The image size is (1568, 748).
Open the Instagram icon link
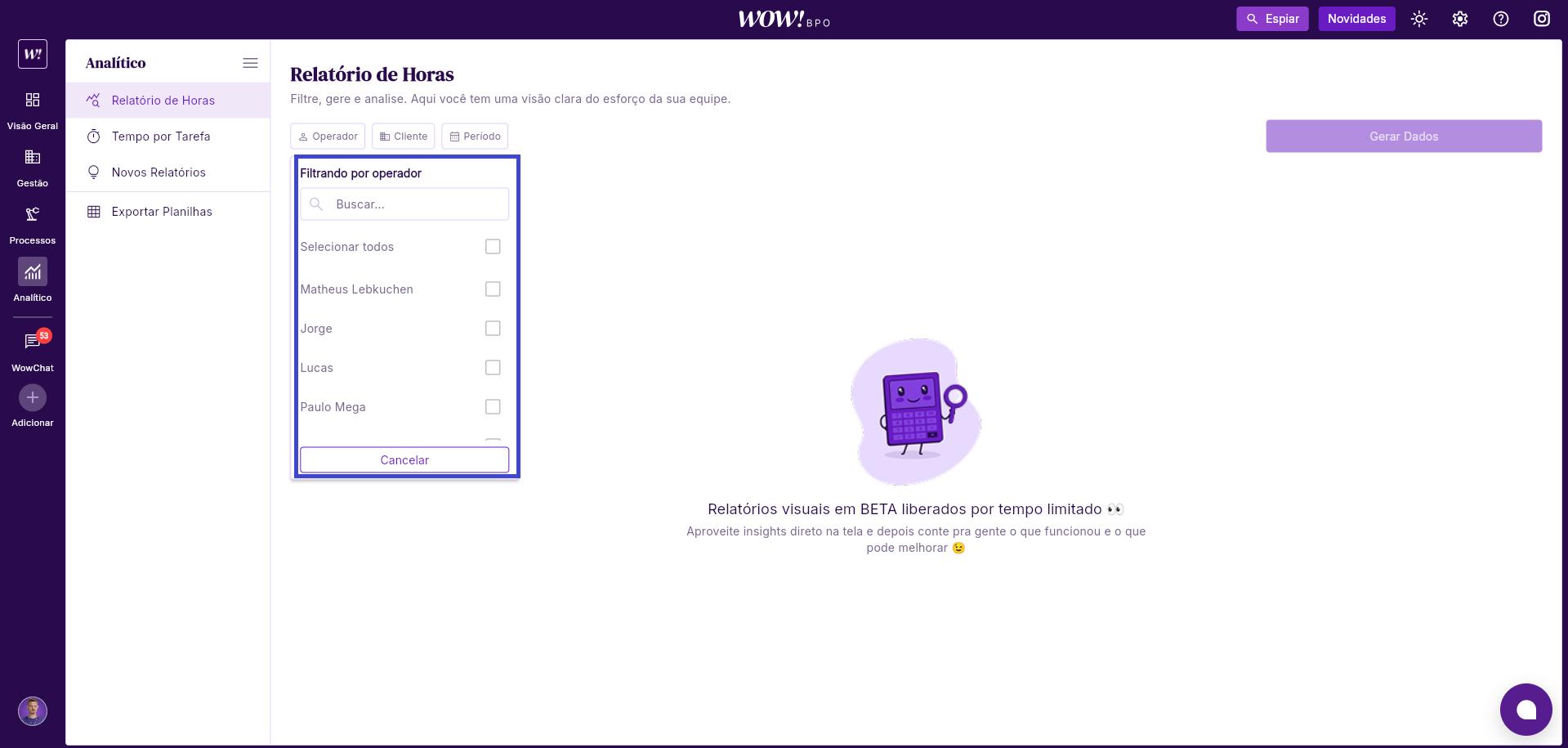[1541, 19]
